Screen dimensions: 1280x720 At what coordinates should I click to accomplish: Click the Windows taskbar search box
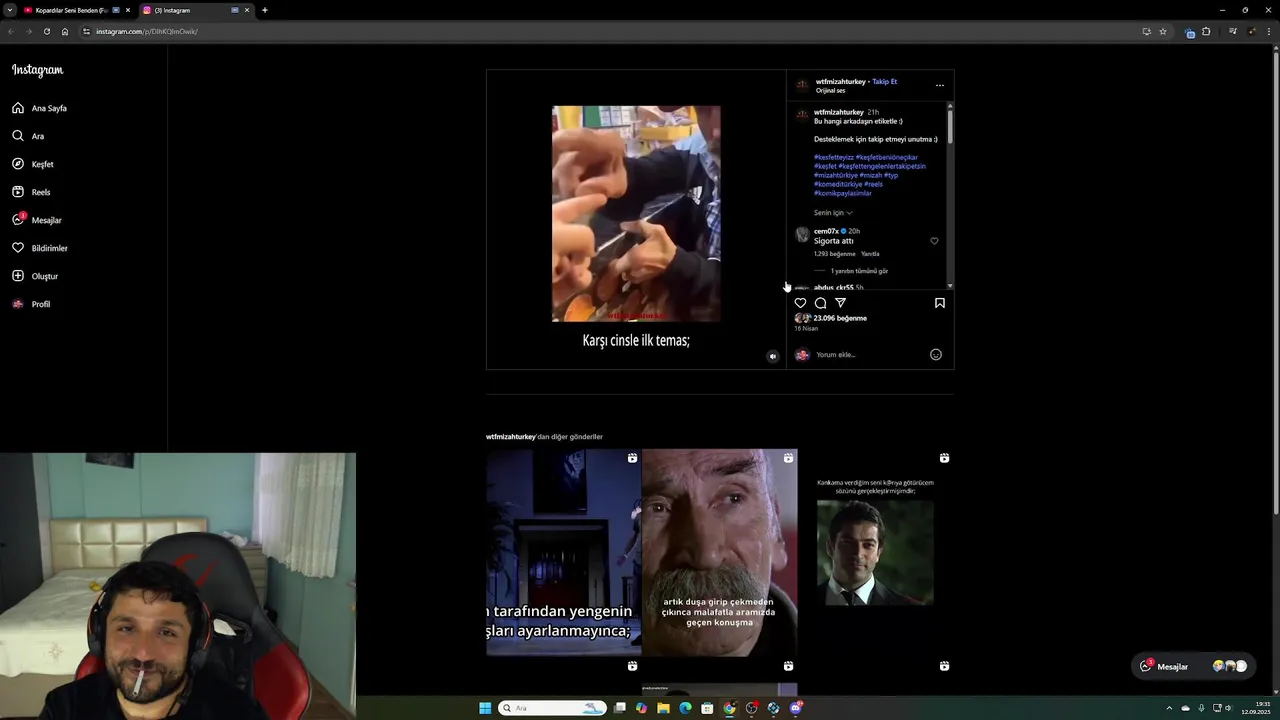pyautogui.click(x=553, y=708)
